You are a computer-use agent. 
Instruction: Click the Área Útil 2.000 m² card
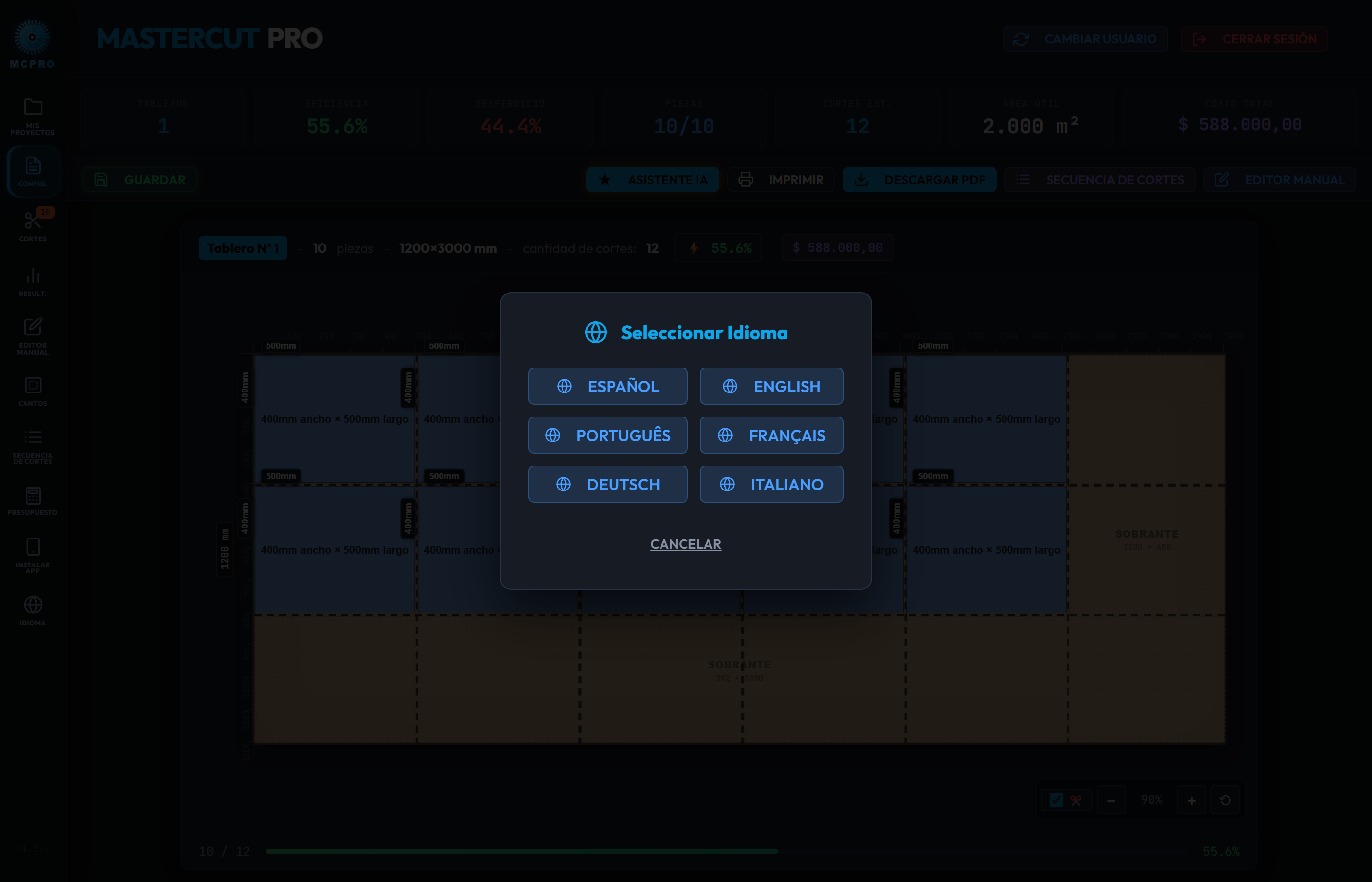point(1032,119)
